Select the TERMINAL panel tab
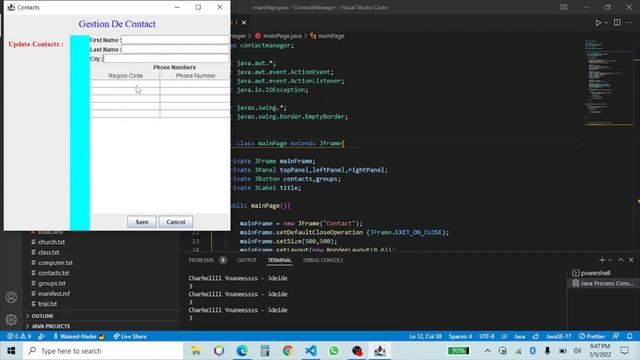Image resolution: width=640 pixels, height=360 pixels. [x=280, y=260]
